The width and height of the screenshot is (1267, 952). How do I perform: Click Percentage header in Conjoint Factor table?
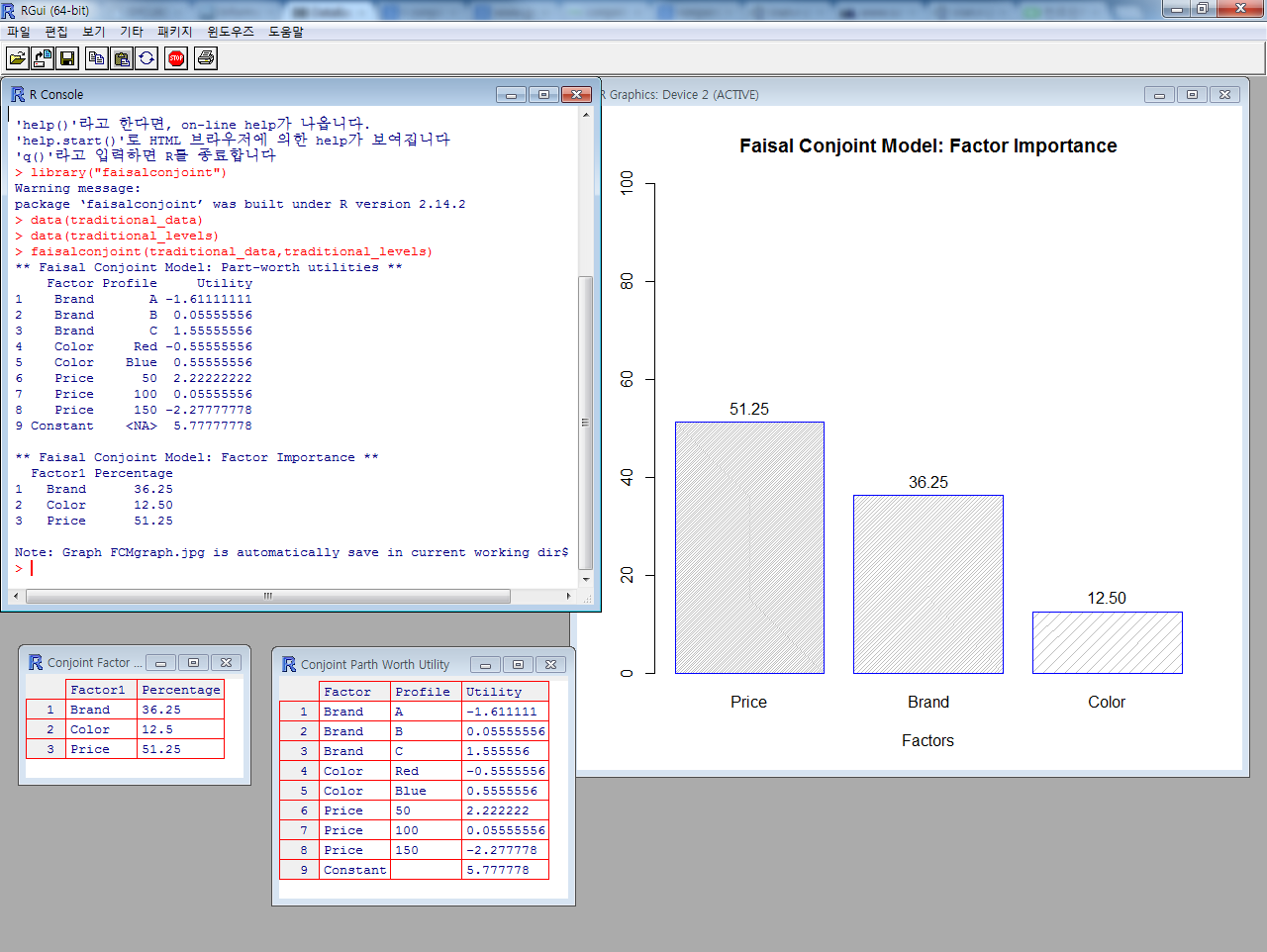[180, 690]
